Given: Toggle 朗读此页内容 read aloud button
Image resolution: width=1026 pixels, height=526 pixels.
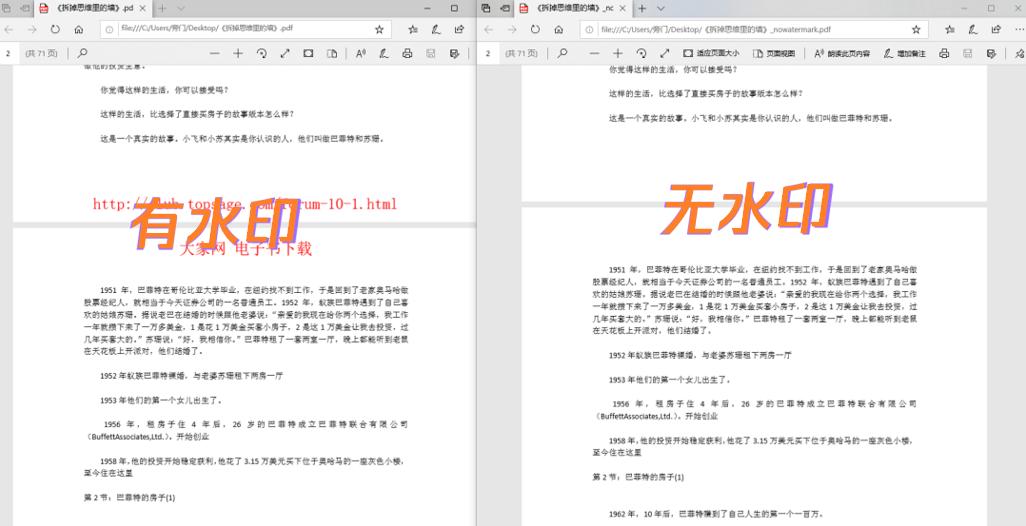Looking at the screenshot, I should pyautogui.click(x=841, y=53).
